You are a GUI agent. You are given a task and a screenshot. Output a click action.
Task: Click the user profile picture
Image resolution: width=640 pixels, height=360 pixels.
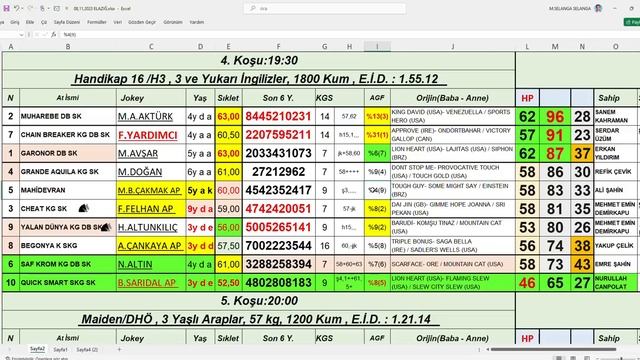coord(598,8)
